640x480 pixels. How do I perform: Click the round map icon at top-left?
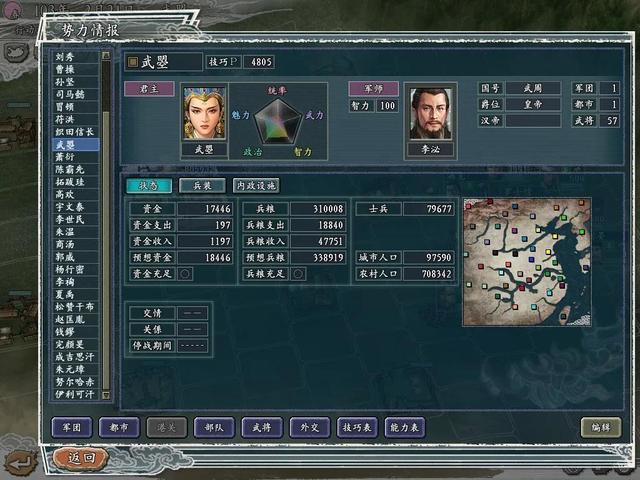pos(16,53)
